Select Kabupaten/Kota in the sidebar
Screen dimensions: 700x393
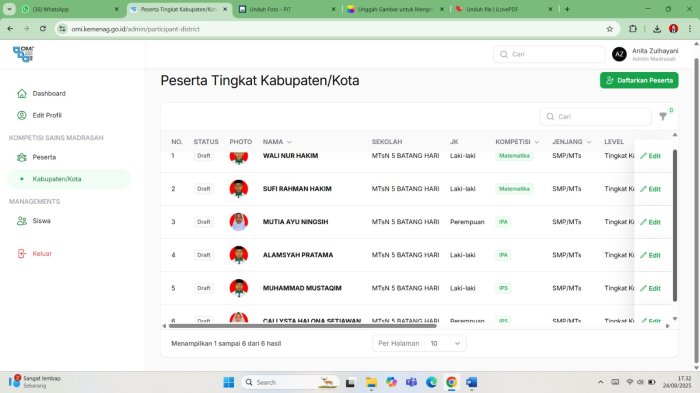click(69, 179)
